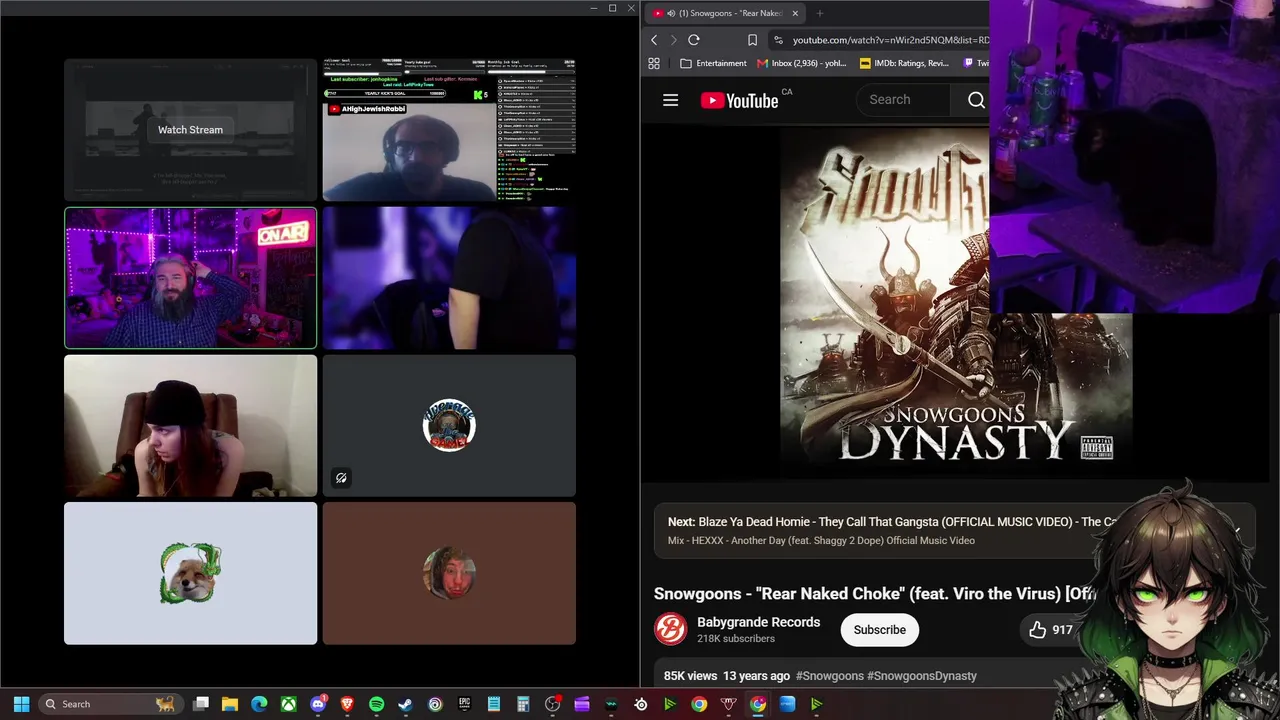Open the first Google Chrome taskbar icon
Screen dimensions: 1280x720
pyautogui.click(x=699, y=704)
